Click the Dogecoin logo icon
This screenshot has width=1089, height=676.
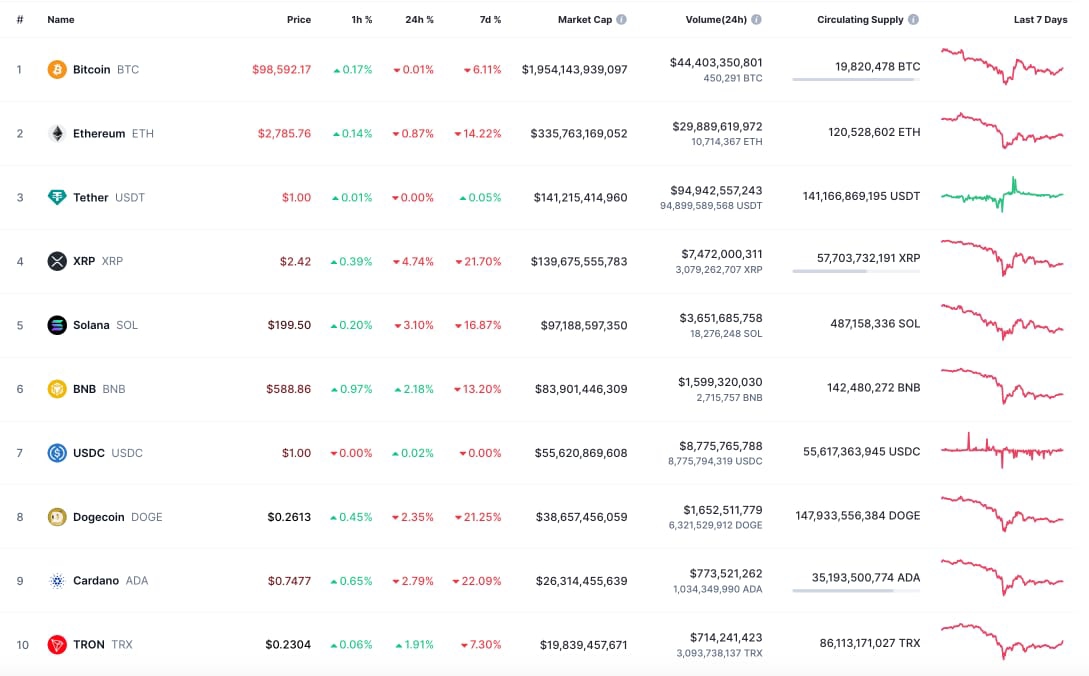click(57, 517)
